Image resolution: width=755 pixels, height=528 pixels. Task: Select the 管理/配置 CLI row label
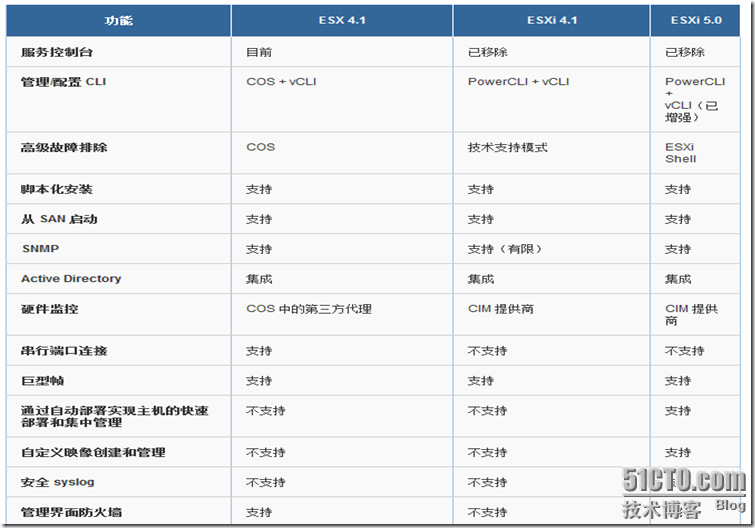click(63, 82)
